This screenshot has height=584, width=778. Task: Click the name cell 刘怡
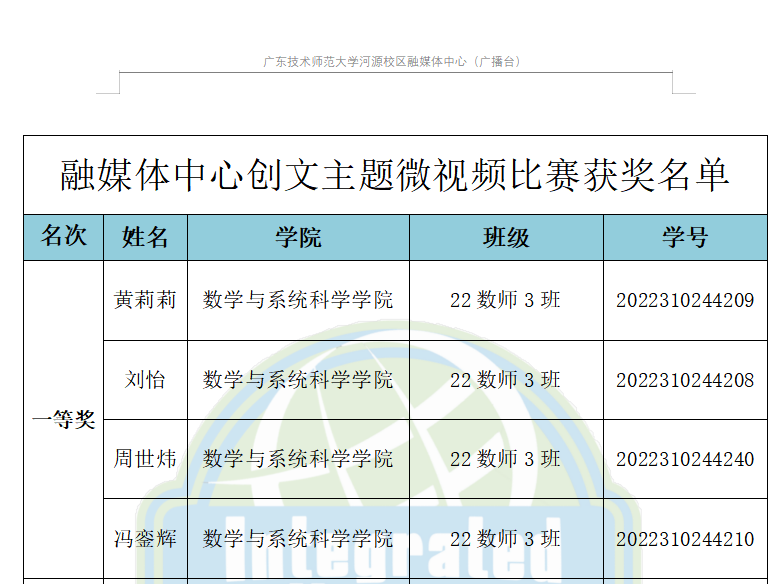click(145, 380)
